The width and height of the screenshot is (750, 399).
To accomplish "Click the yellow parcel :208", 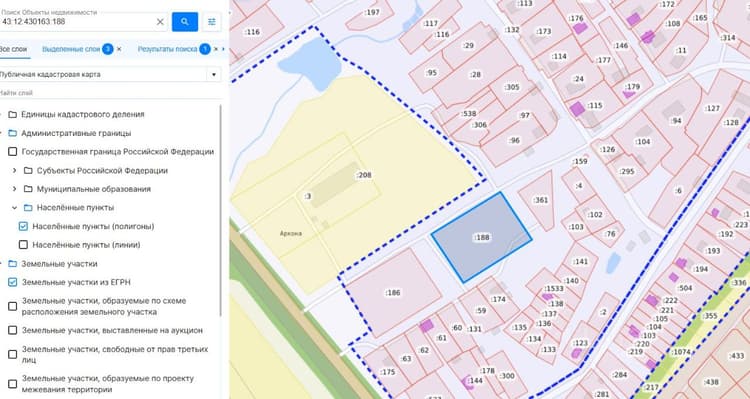I will coord(364,175).
